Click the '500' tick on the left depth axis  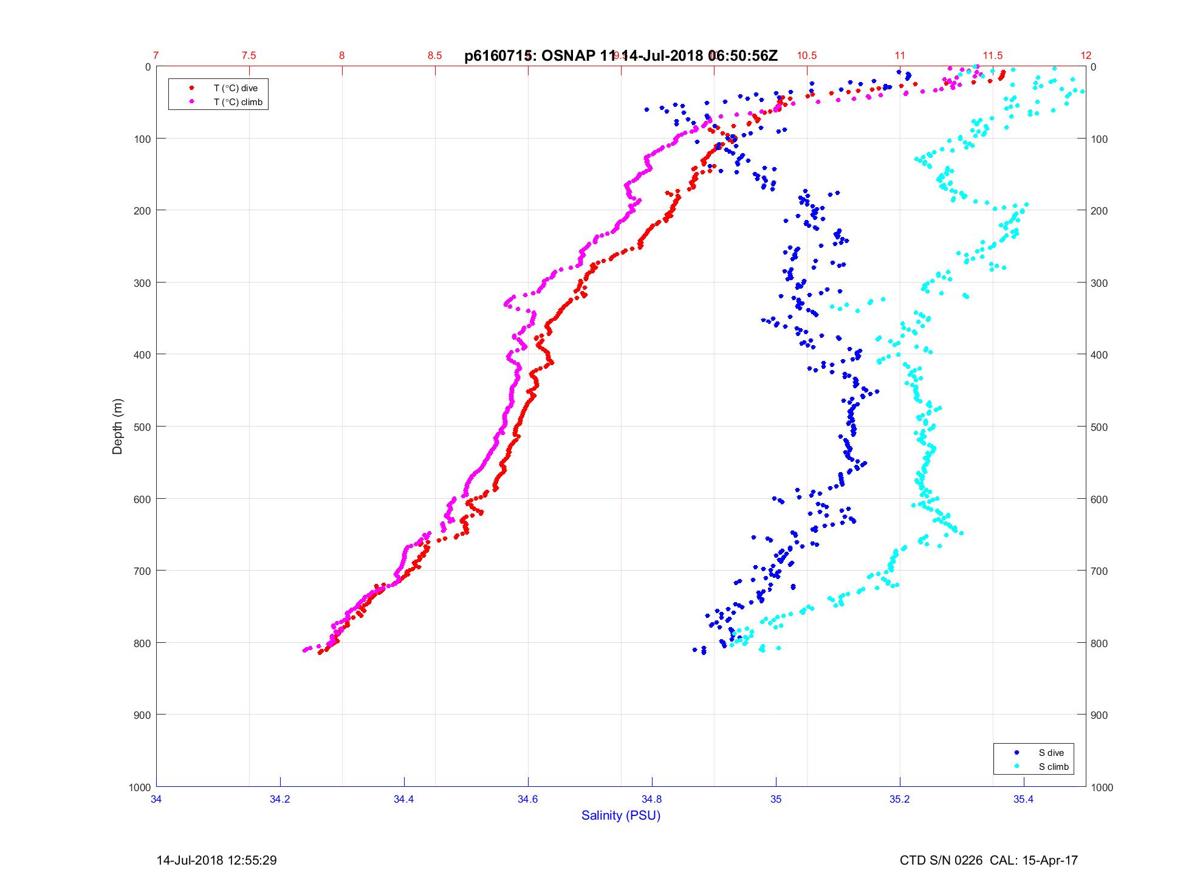coord(141,427)
